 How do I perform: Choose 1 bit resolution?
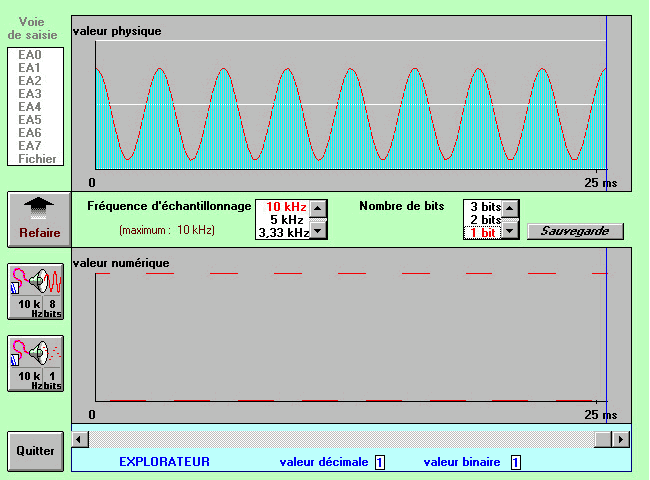483,233
